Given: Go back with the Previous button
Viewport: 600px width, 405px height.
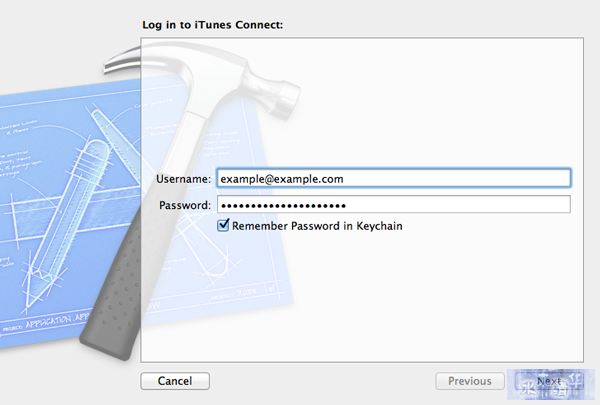Looking at the screenshot, I should pos(470,381).
